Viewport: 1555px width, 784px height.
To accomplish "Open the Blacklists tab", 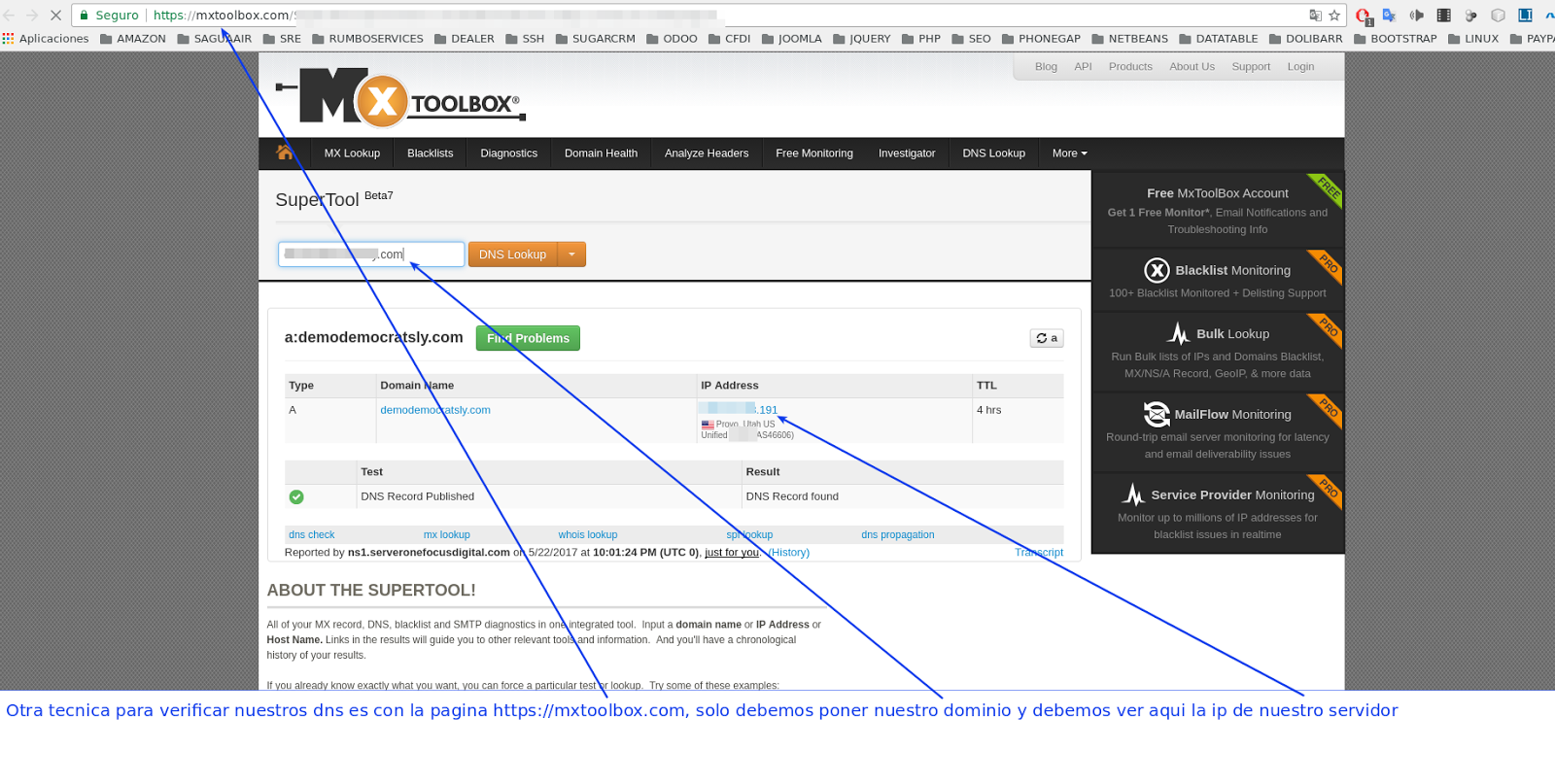I will coord(431,153).
